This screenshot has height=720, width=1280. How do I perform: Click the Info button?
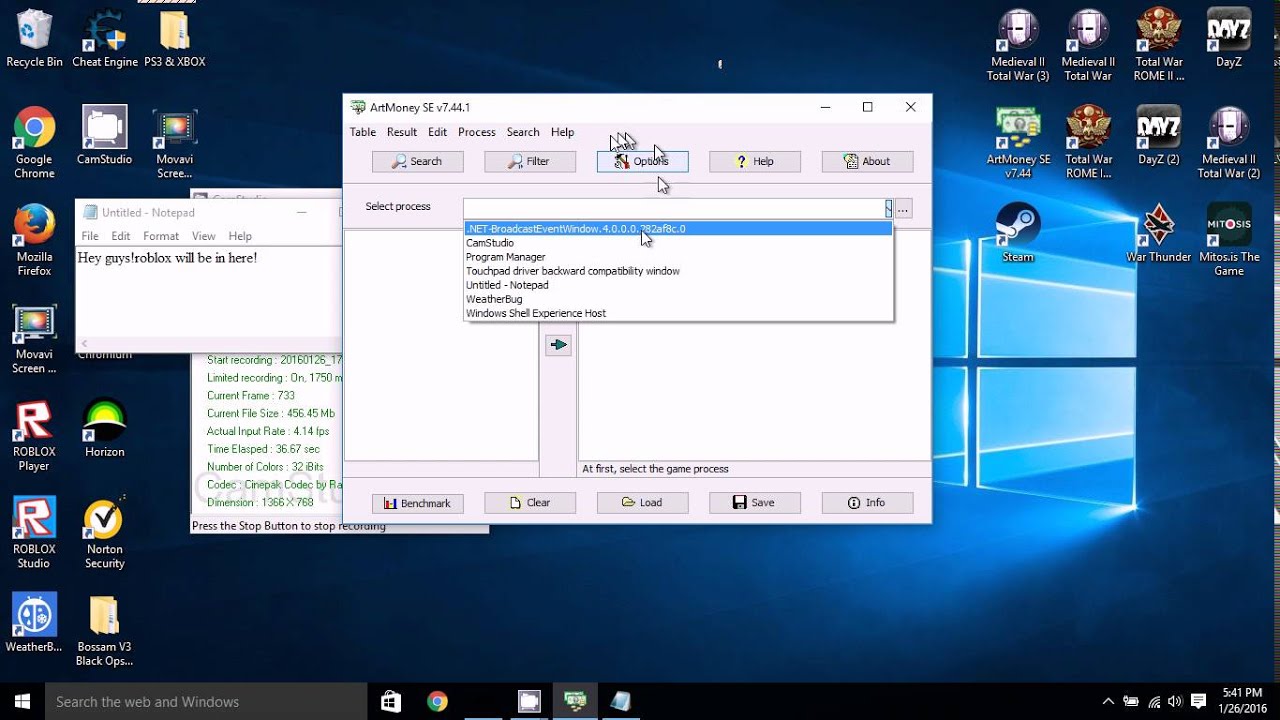(867, 503)
